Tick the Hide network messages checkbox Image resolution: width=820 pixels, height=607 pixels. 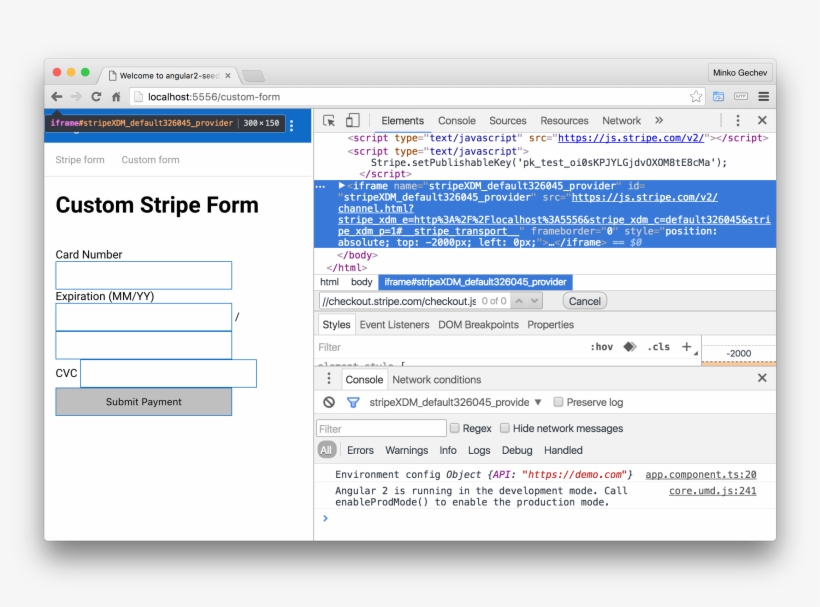point(505,428)
